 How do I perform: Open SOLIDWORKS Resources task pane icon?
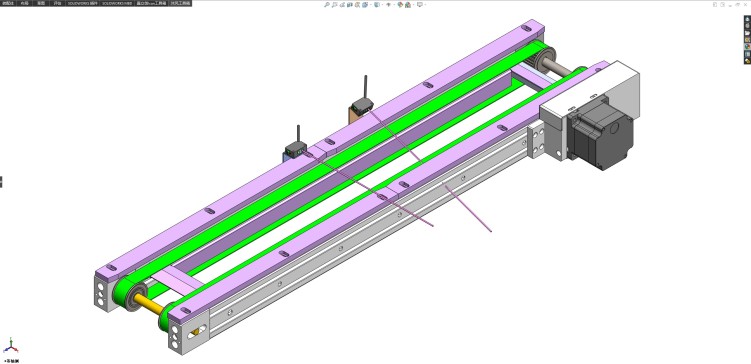click(747, 20)
